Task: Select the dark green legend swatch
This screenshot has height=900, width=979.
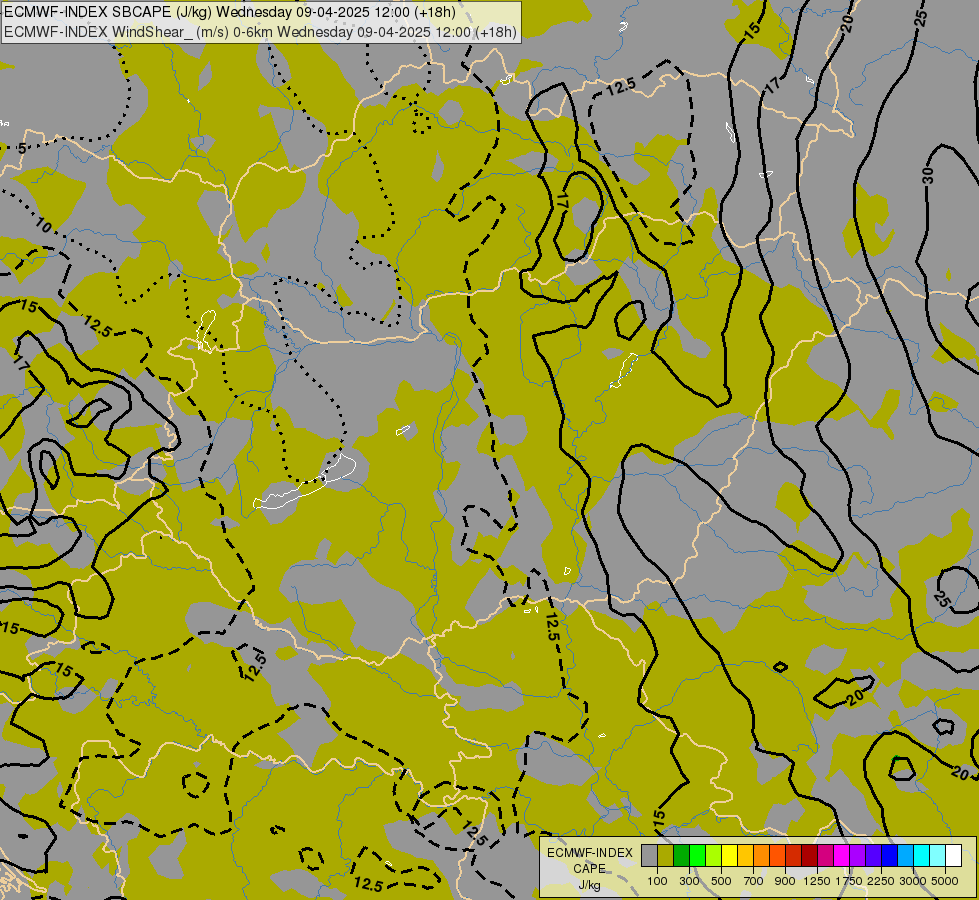Action: [682, 855]
